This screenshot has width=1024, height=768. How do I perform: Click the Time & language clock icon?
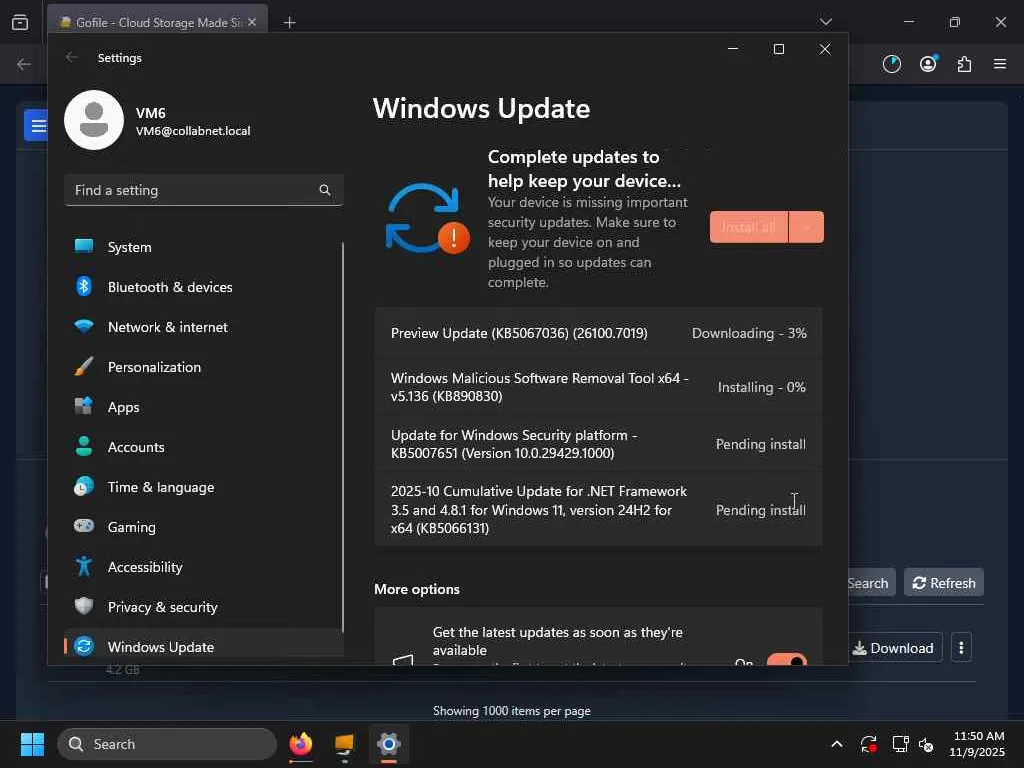coord(84,487)
